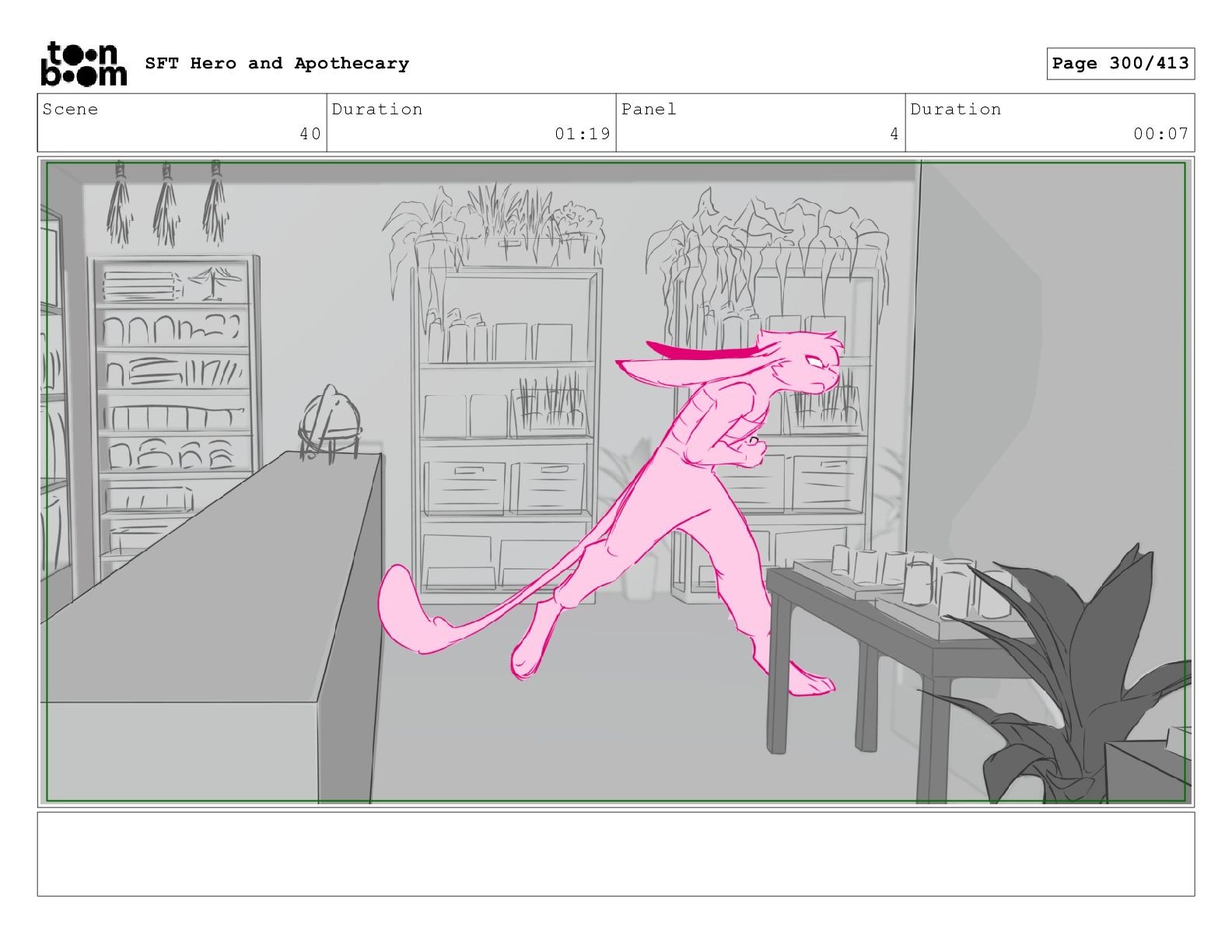Select the pink character's curled tail tip
Viewport: 1232px width, 952px height.
(x=401, y=607)
